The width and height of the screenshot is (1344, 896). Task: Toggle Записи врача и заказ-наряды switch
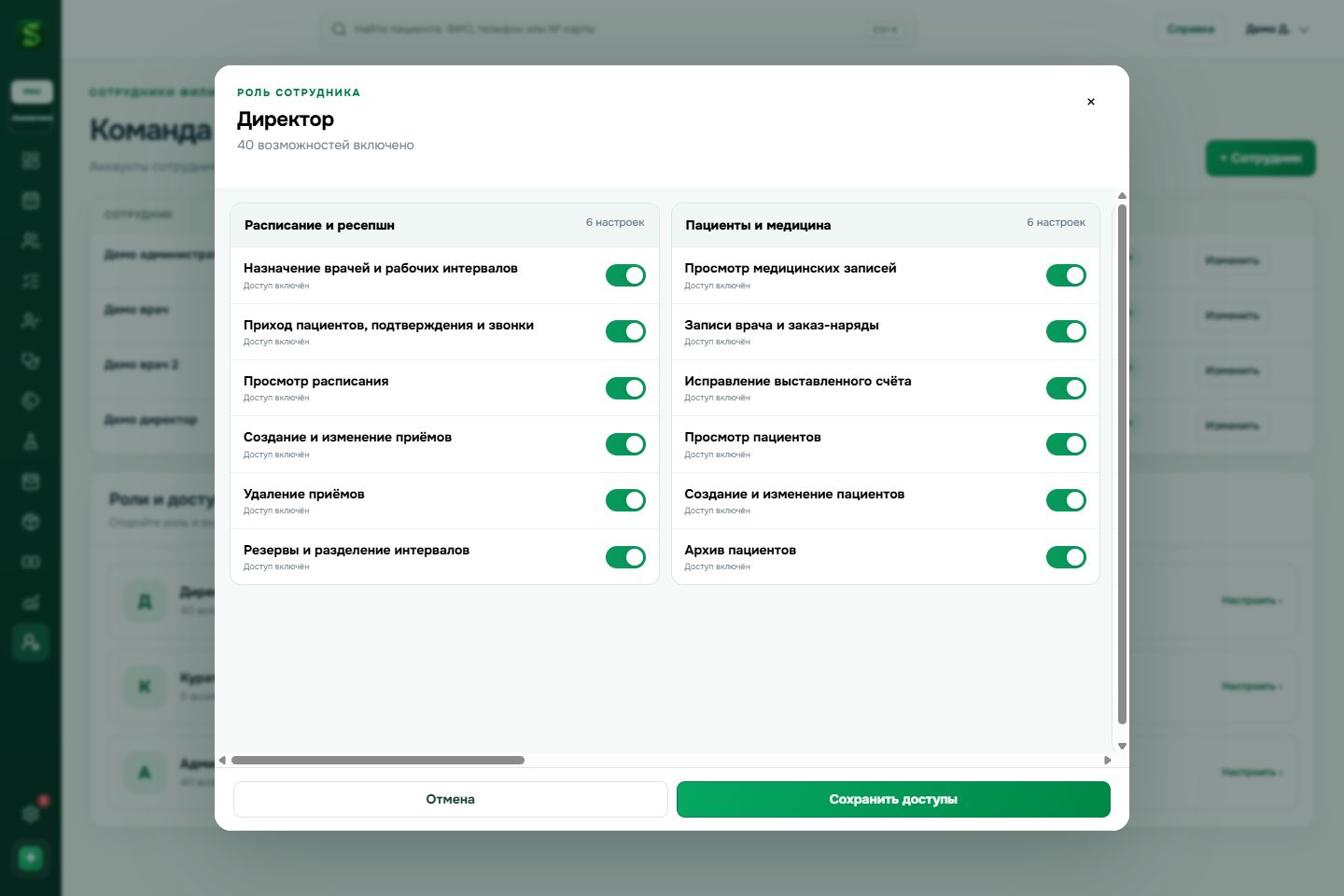[x=1066, y=331]
